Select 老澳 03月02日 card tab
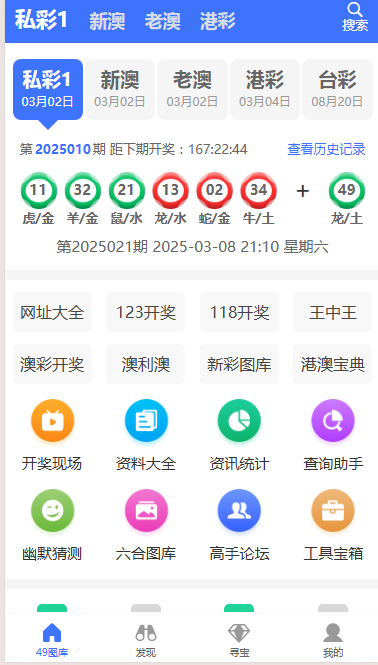Image resolution: width=378 pixels, height=665 pixels. [192, 89]
